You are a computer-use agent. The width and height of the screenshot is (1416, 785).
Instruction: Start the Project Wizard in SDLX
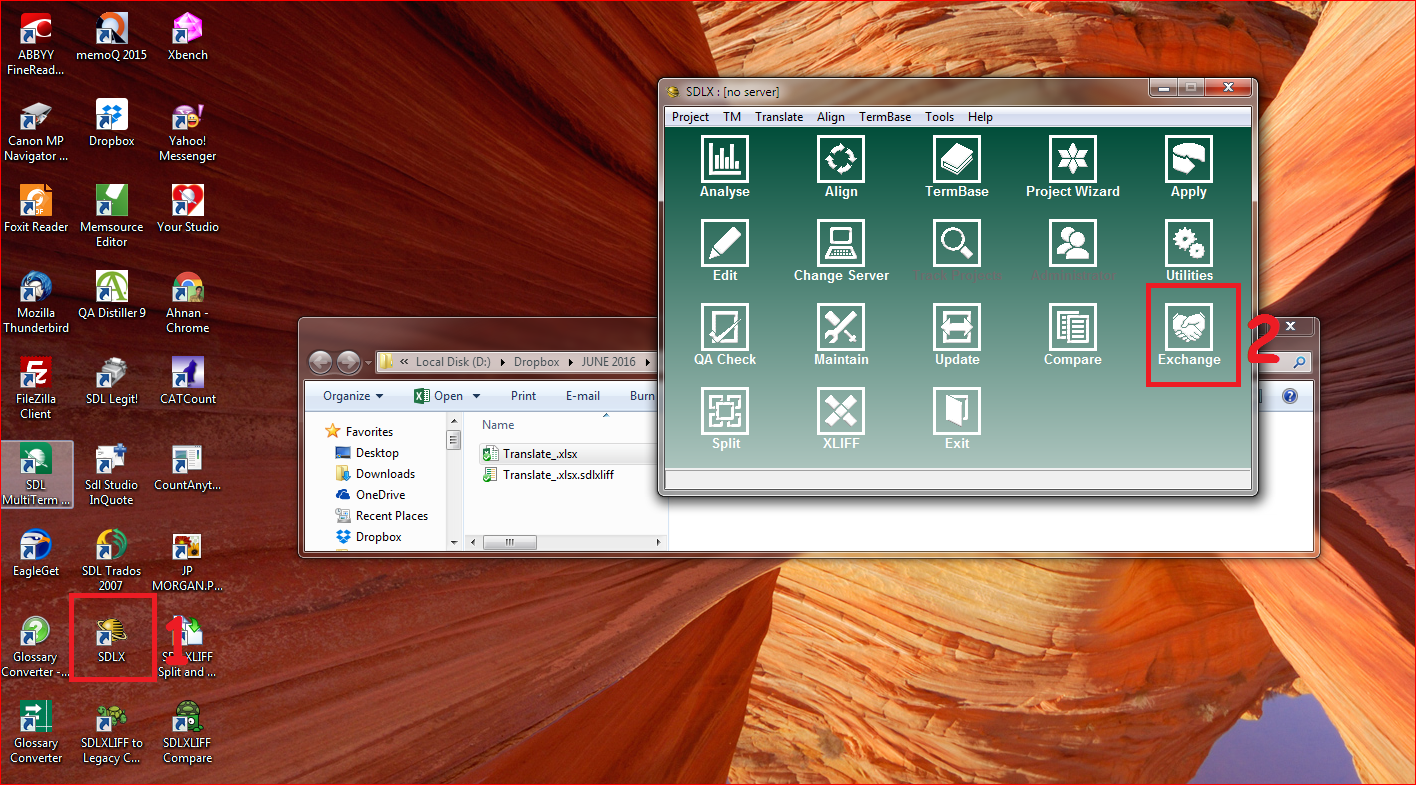pos(1073,167)
